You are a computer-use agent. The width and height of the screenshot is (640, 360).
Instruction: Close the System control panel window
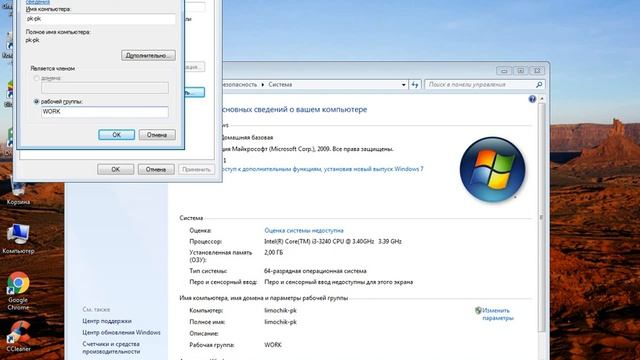[537, 71]
